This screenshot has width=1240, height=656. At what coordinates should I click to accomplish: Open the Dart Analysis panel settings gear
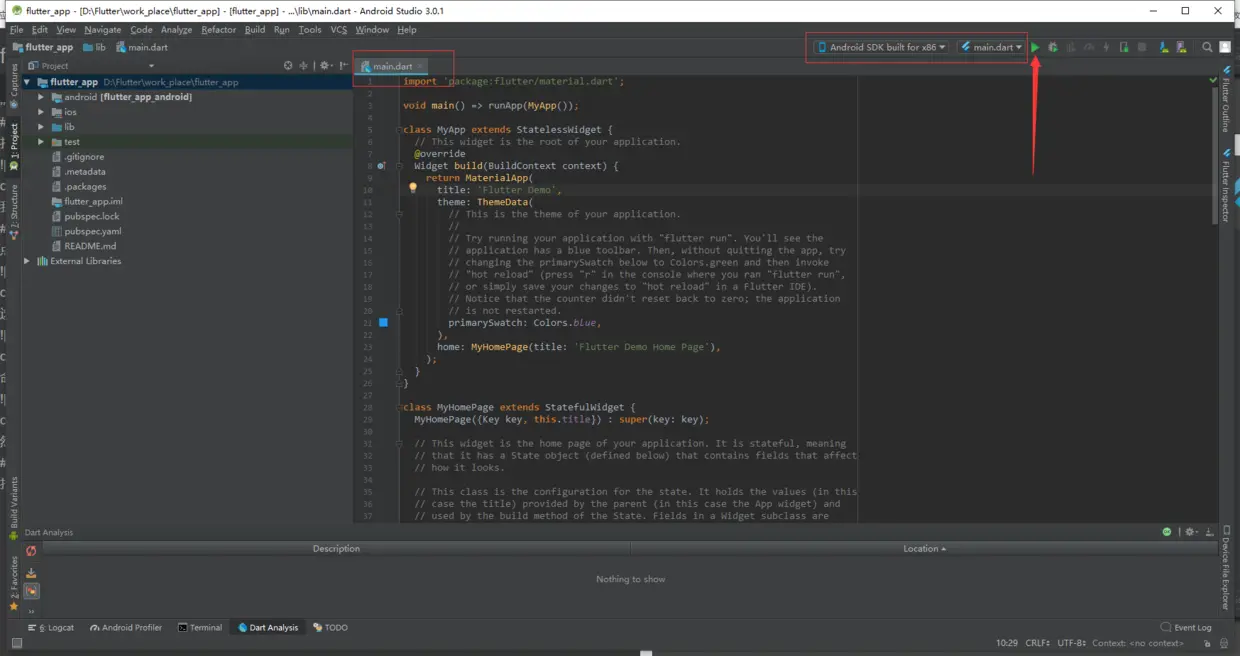click(x=1188, y=532)
